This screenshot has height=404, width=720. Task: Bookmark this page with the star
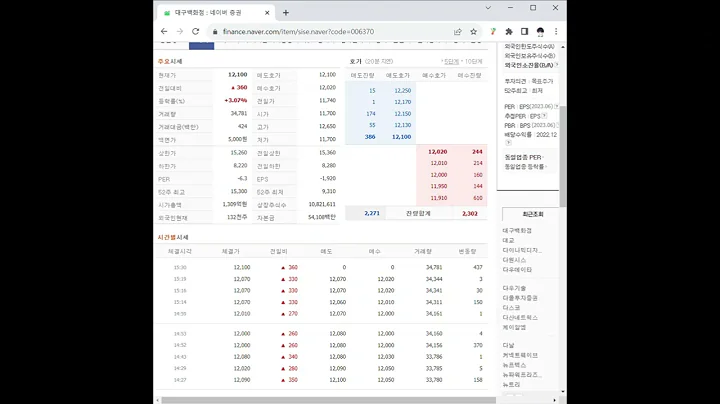click(473, 32)
